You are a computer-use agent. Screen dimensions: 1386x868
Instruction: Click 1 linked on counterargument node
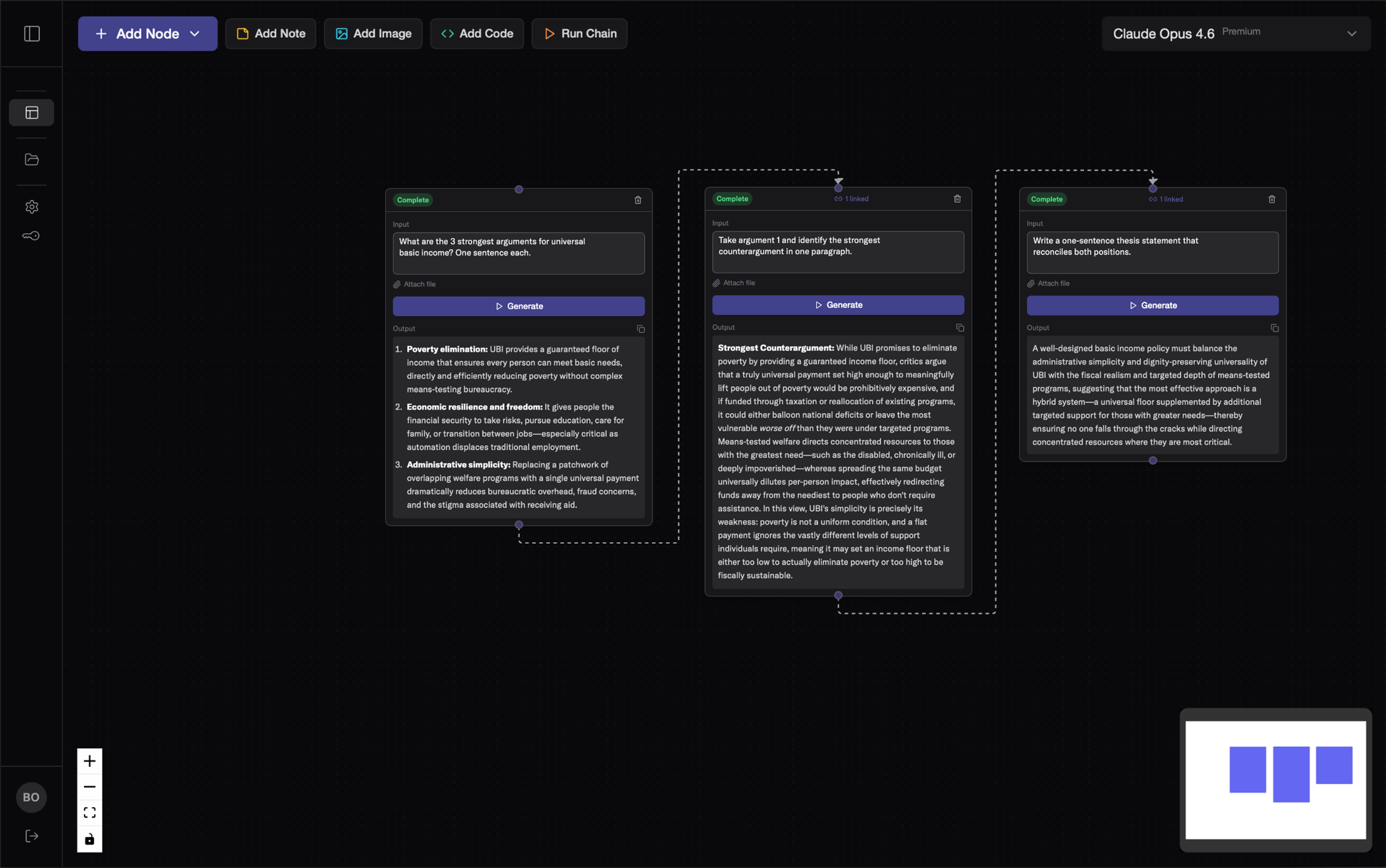pos(851,199)
